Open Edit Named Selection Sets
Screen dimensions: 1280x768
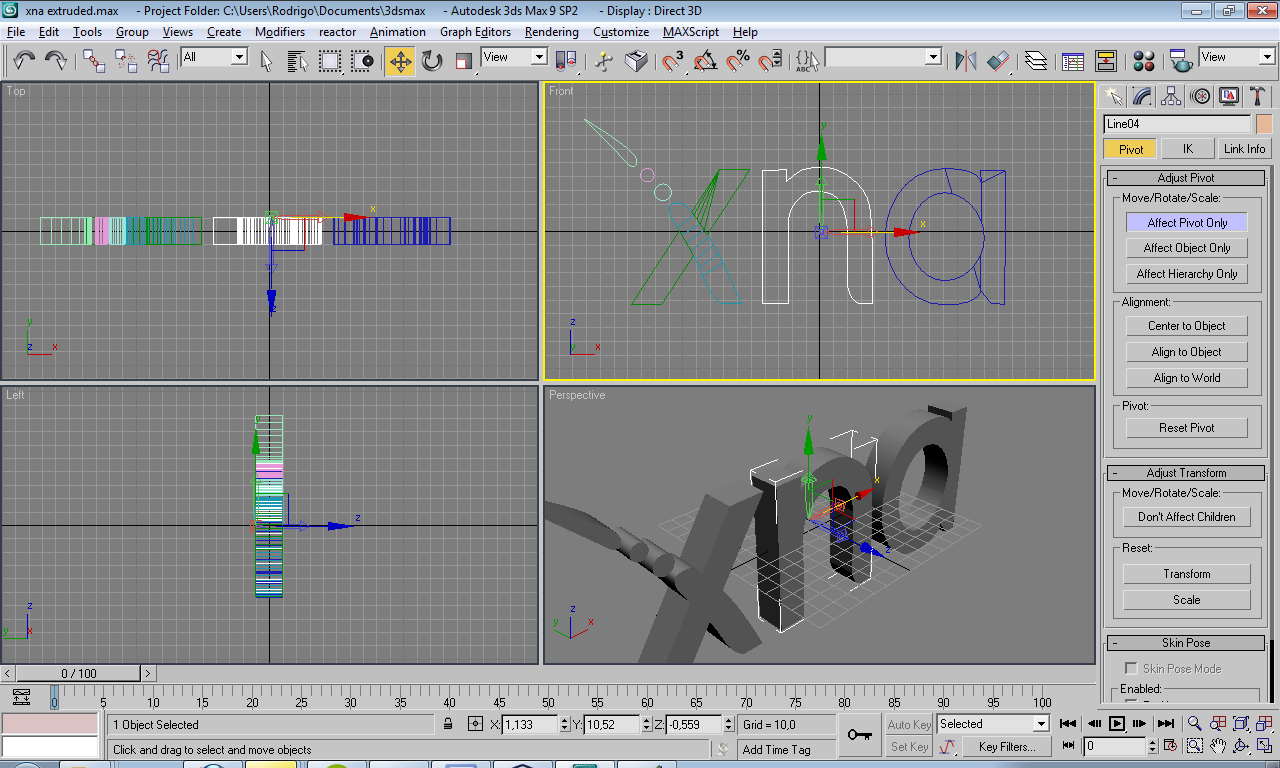[805, 61]
